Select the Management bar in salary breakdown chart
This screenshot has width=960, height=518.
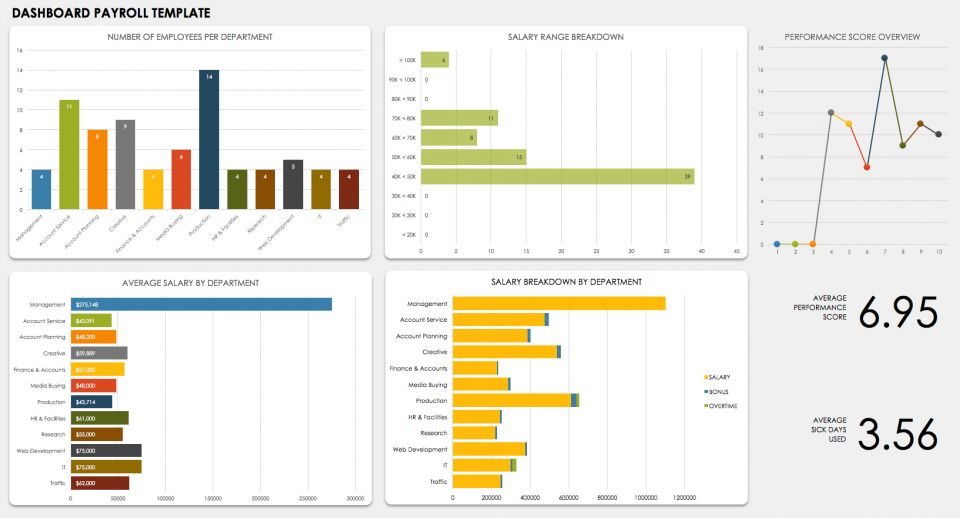pyautogui.click(x=558, y=303)
